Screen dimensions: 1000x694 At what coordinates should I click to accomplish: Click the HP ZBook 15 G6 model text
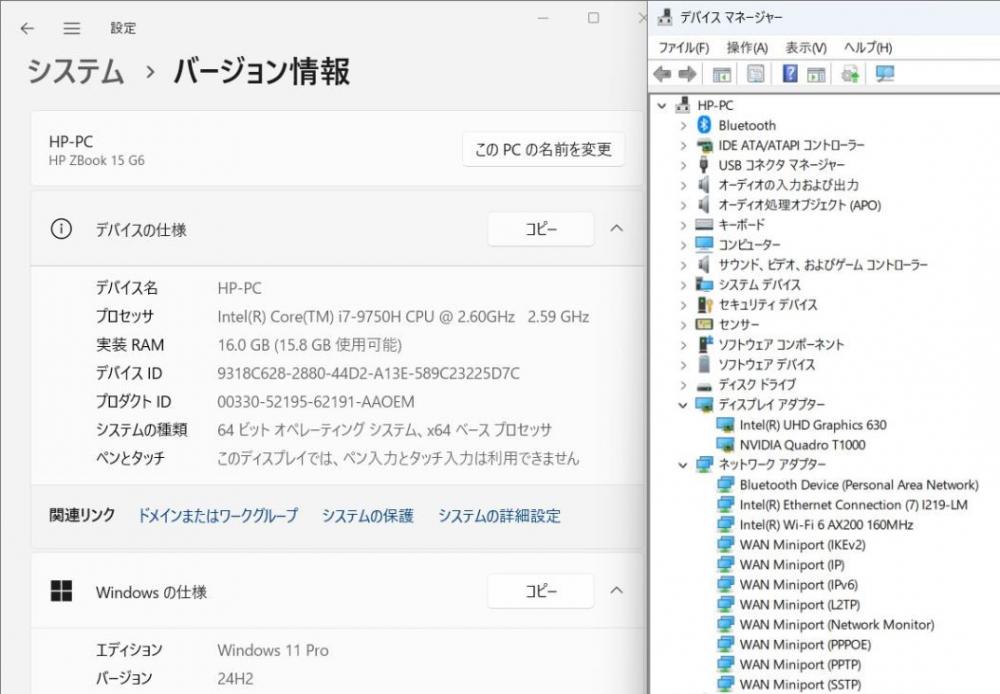97,161
